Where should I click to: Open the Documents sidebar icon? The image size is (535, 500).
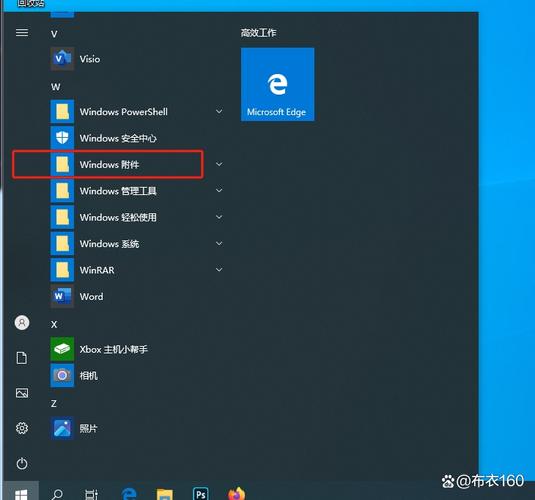point(22,358)
